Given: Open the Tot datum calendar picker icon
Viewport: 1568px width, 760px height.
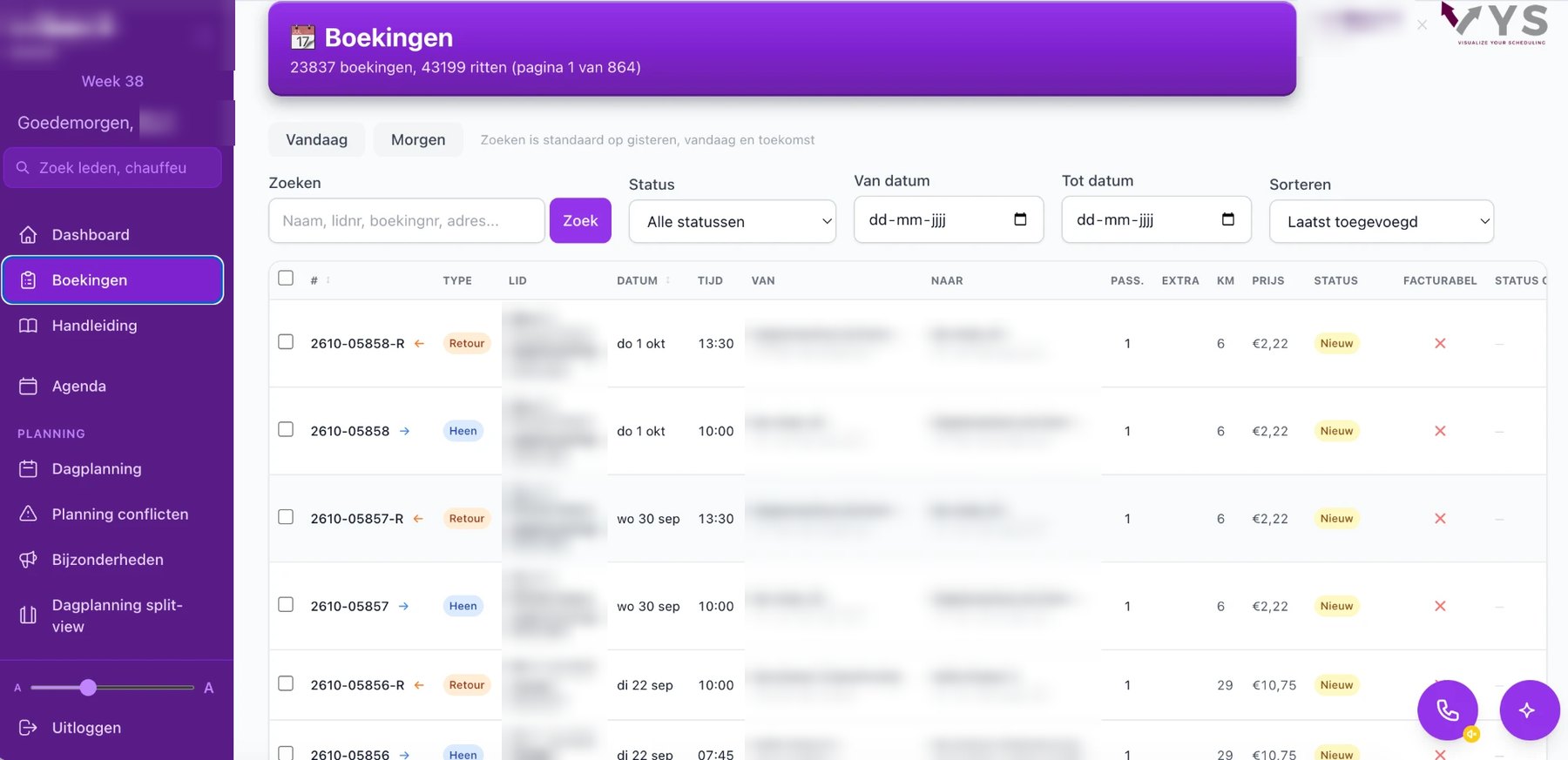Looking at the screenshot, I should point(1228,219).
